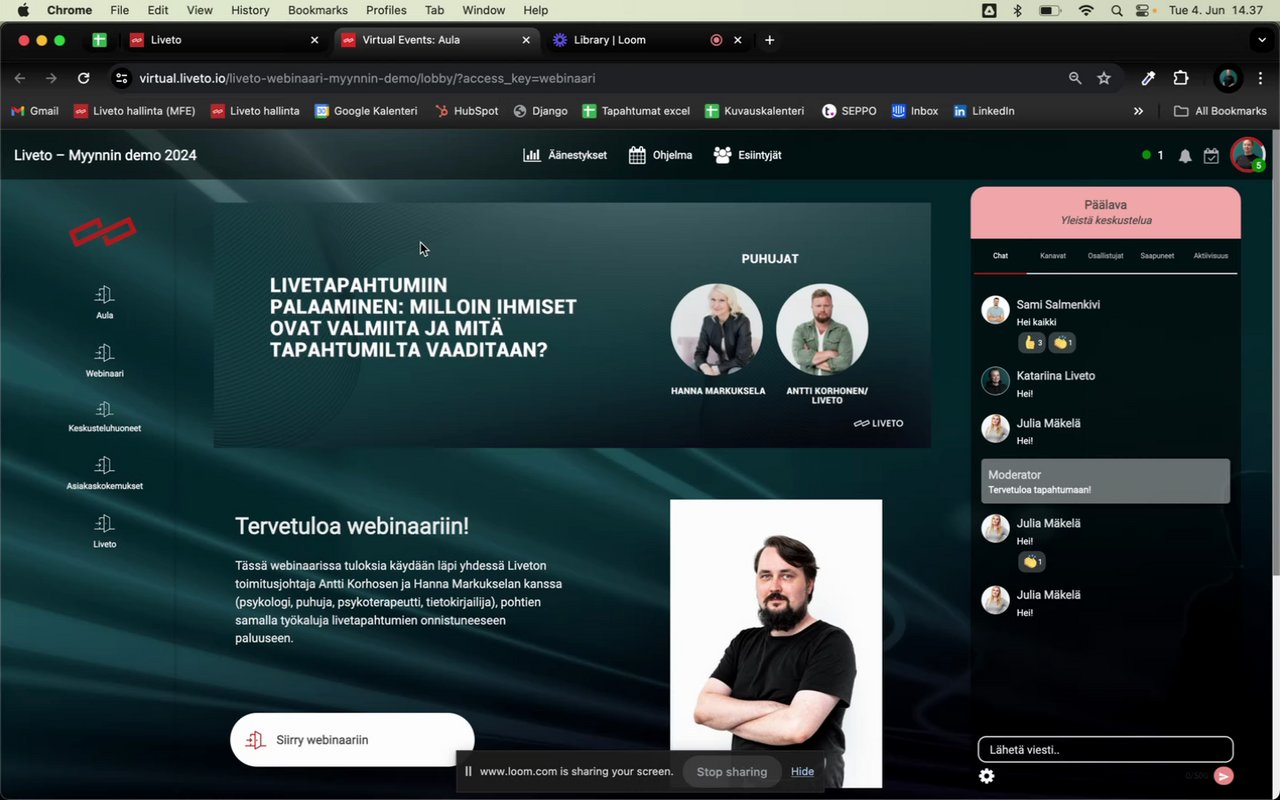Open the Bookmarks menu in menu bar
Image resolution: width=1280 pixels, height=800 pixels.
tap(318, 10)
